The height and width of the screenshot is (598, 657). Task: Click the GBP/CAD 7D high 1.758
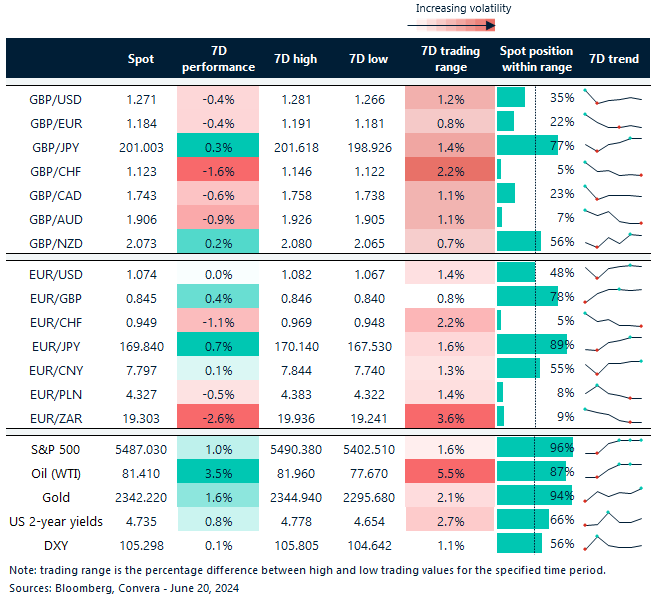[x=296, y=196]
